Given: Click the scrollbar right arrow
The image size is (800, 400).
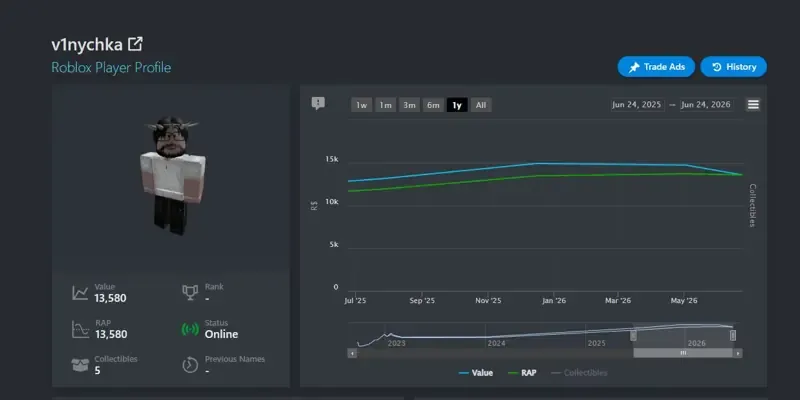Looking at the screenshot, I should click(738, 353).
